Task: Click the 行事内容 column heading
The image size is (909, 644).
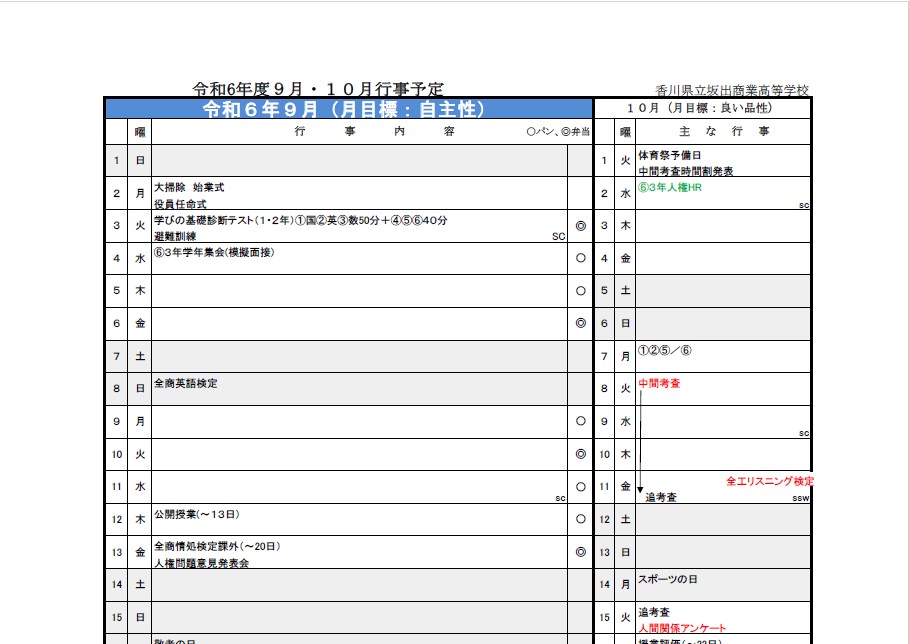Action: [374, 132]
